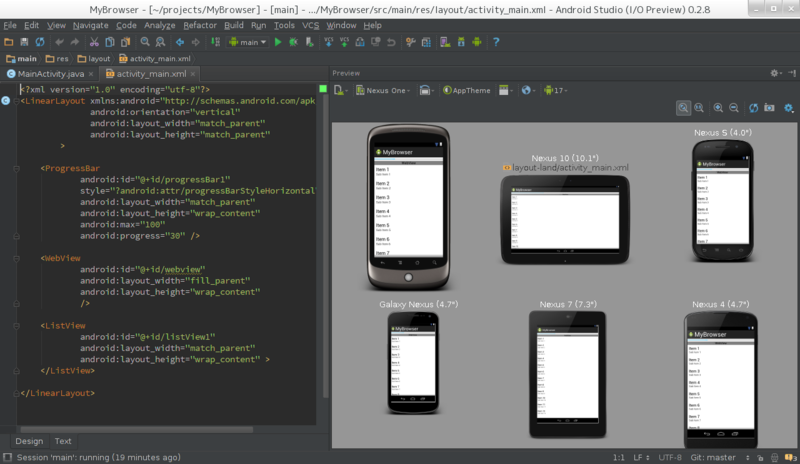Viewport: 800px width, 464px height.
Task: Open Replace with the second magnifier icon
Action: (x=160, y=42)
